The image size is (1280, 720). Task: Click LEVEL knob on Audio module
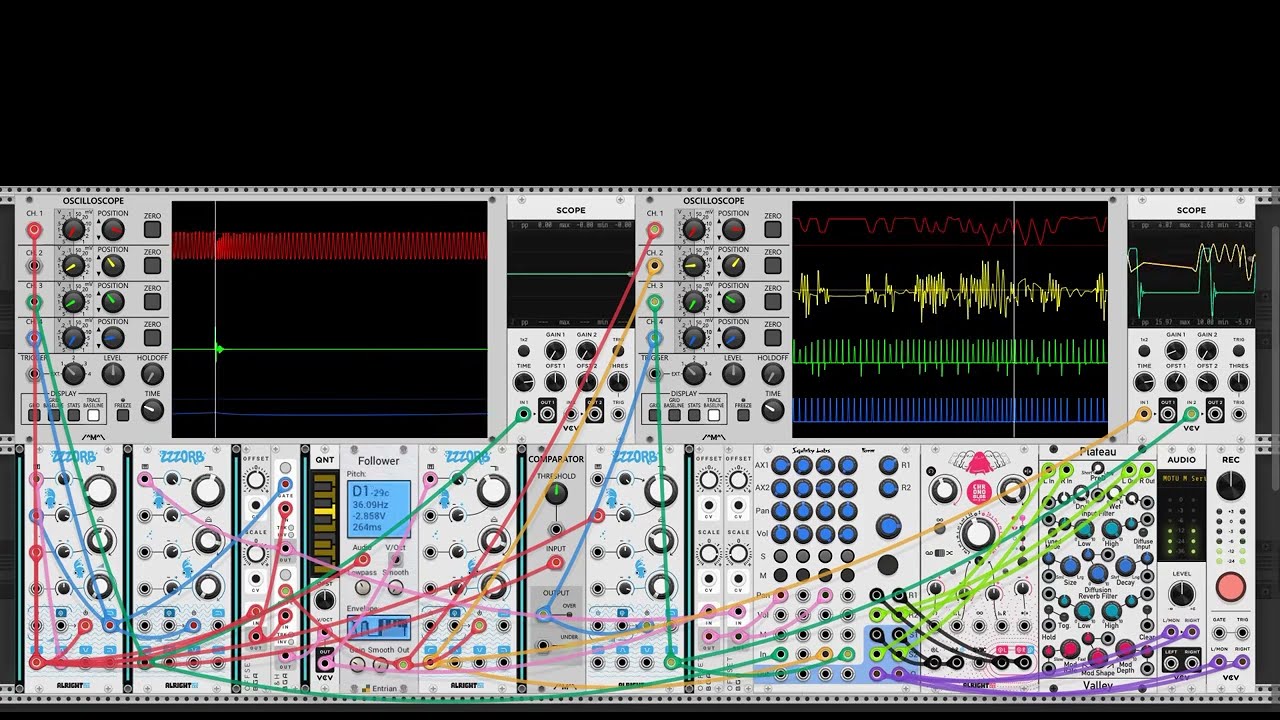coord(1181,594)
